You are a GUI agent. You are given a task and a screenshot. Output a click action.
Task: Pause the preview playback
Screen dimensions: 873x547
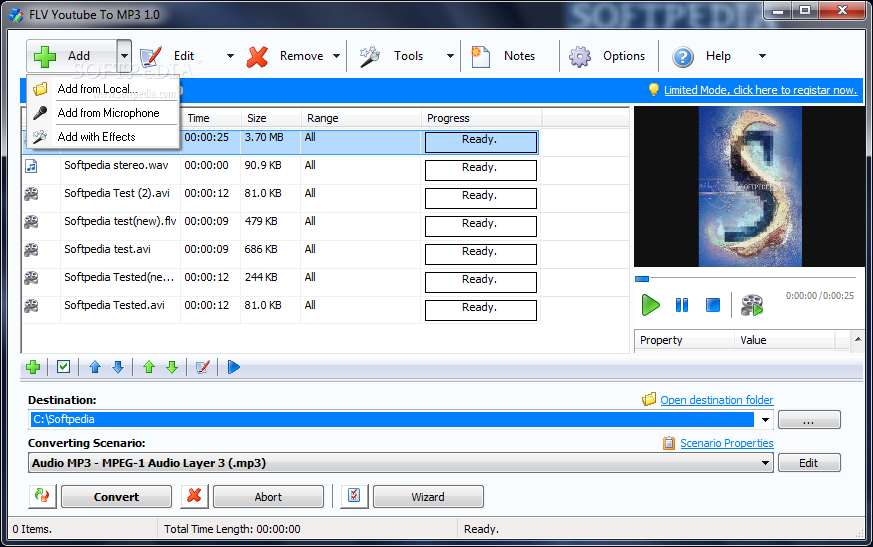pyautogui.click(x=681, y=305)
